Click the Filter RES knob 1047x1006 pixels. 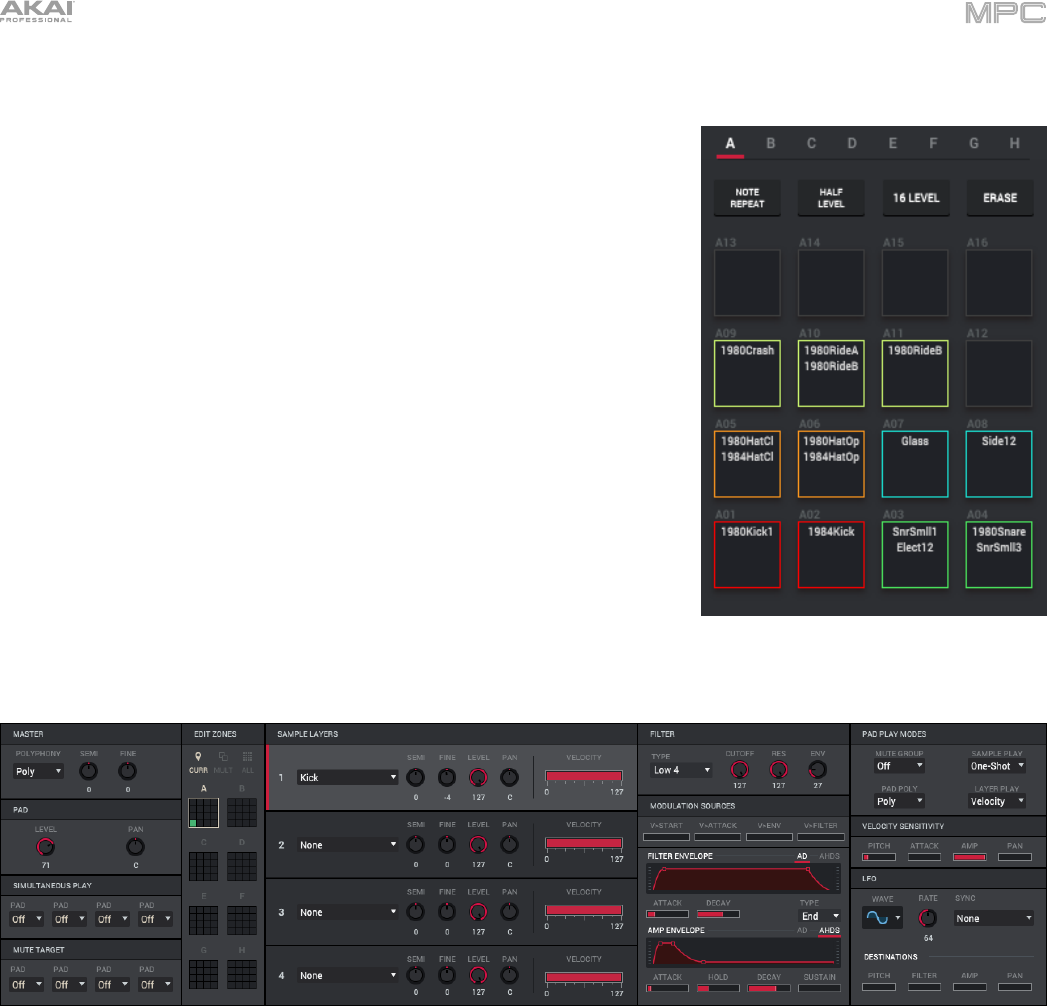(x=779, y=770)
